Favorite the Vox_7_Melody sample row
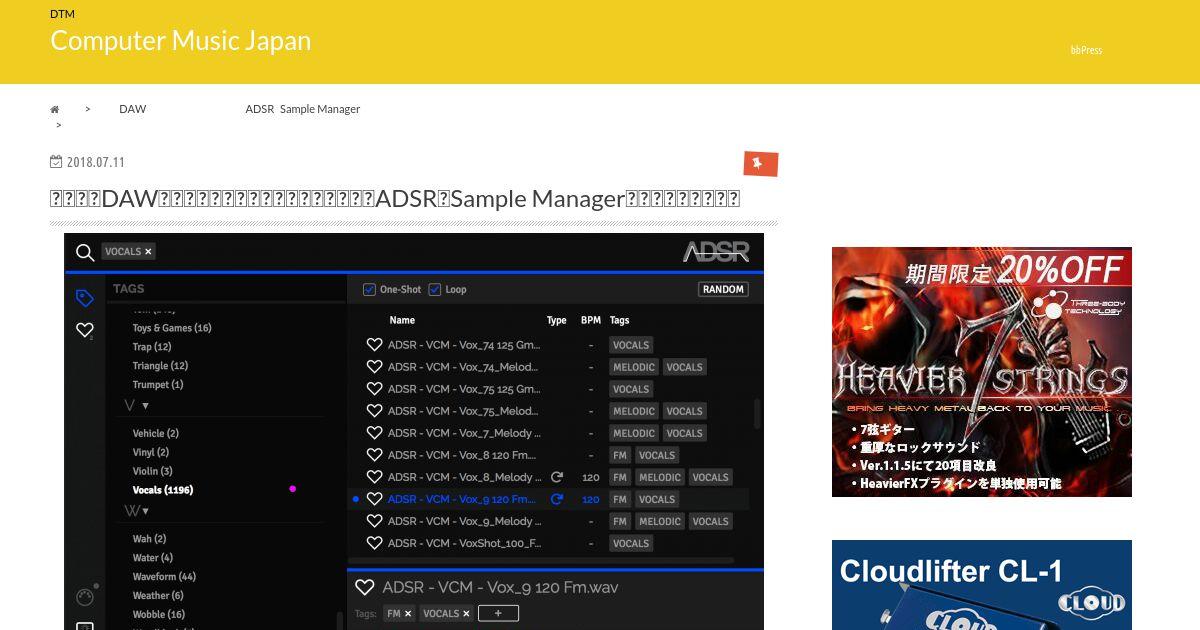Screen dimensions: 1200x630 coord(374,433)
